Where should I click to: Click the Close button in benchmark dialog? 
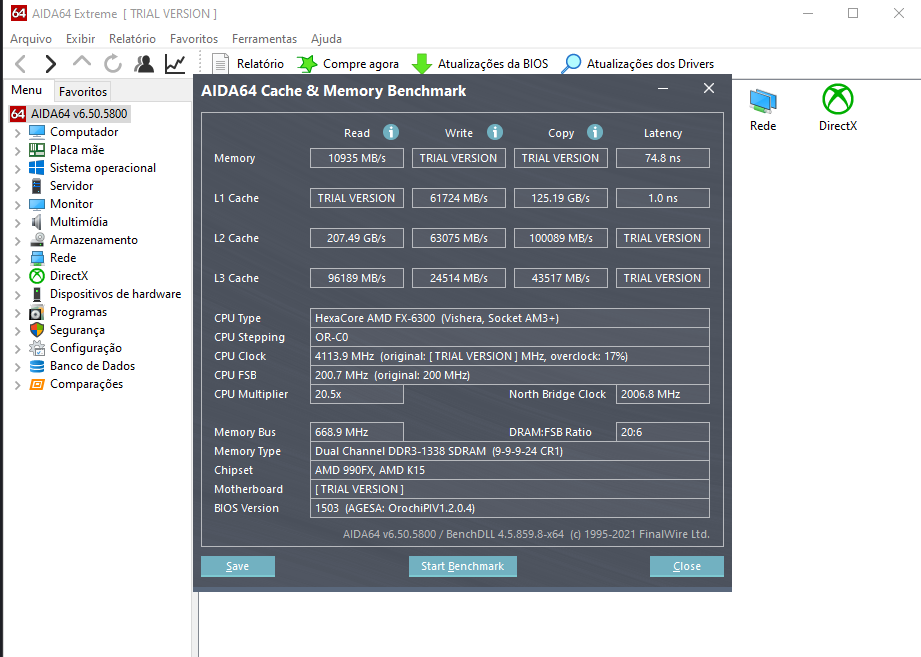[x=687, y=566]
